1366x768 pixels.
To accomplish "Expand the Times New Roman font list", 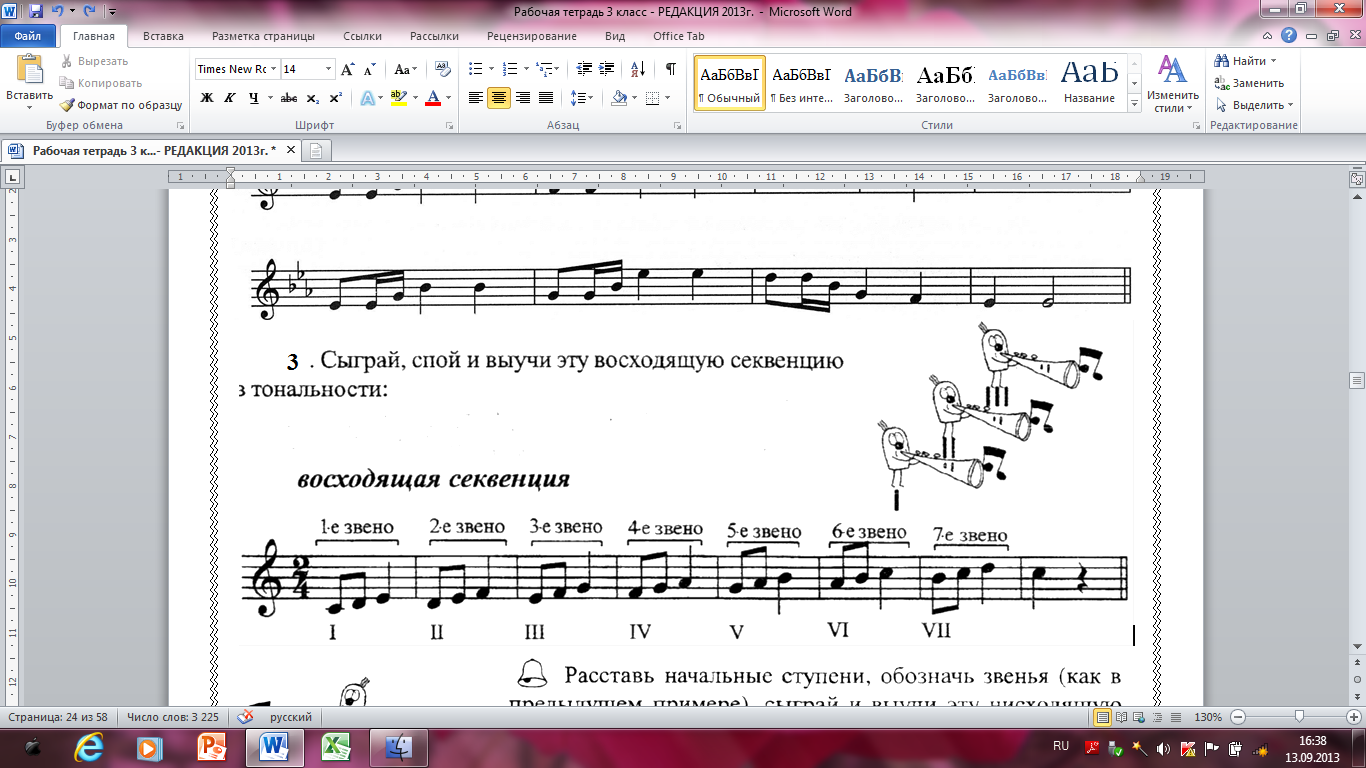I will click(x=272, y=69).
